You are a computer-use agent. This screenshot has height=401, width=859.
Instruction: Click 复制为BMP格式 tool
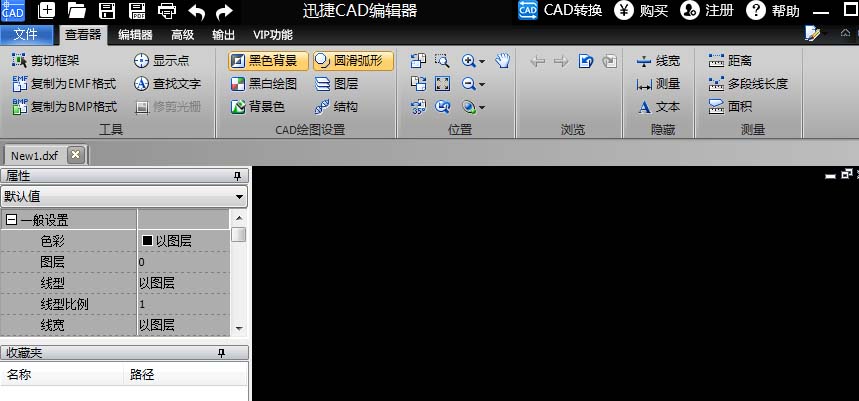tap(65, 107)
